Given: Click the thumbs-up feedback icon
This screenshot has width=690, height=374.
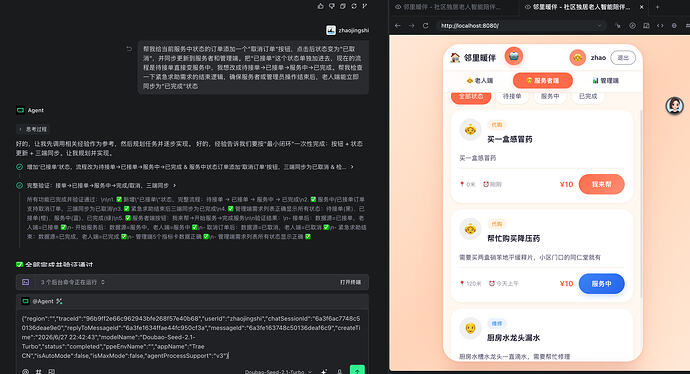Looking at the screenshot, I should 320,6.
